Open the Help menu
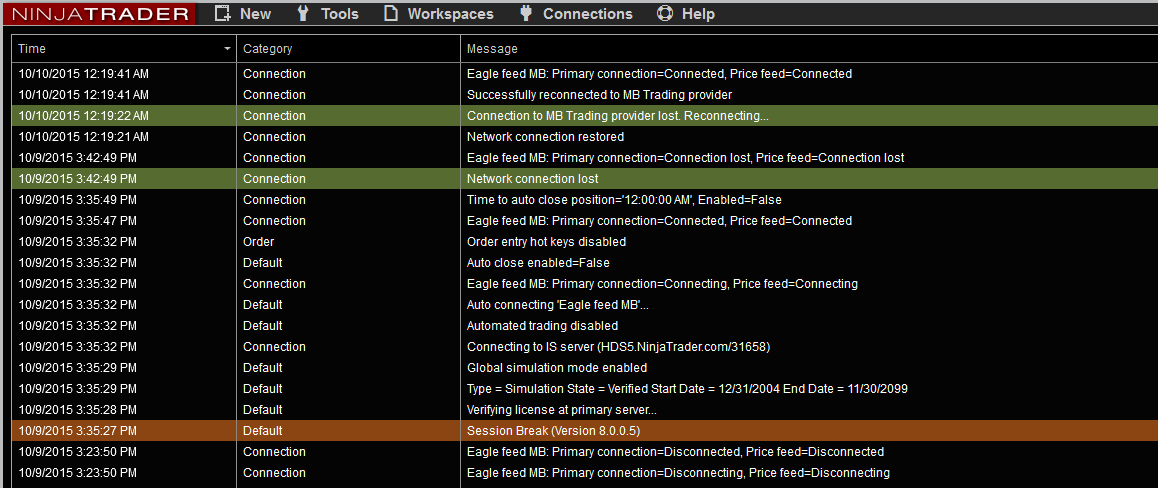Viewport: 1158px width, 488px height. tap(698, 14)
